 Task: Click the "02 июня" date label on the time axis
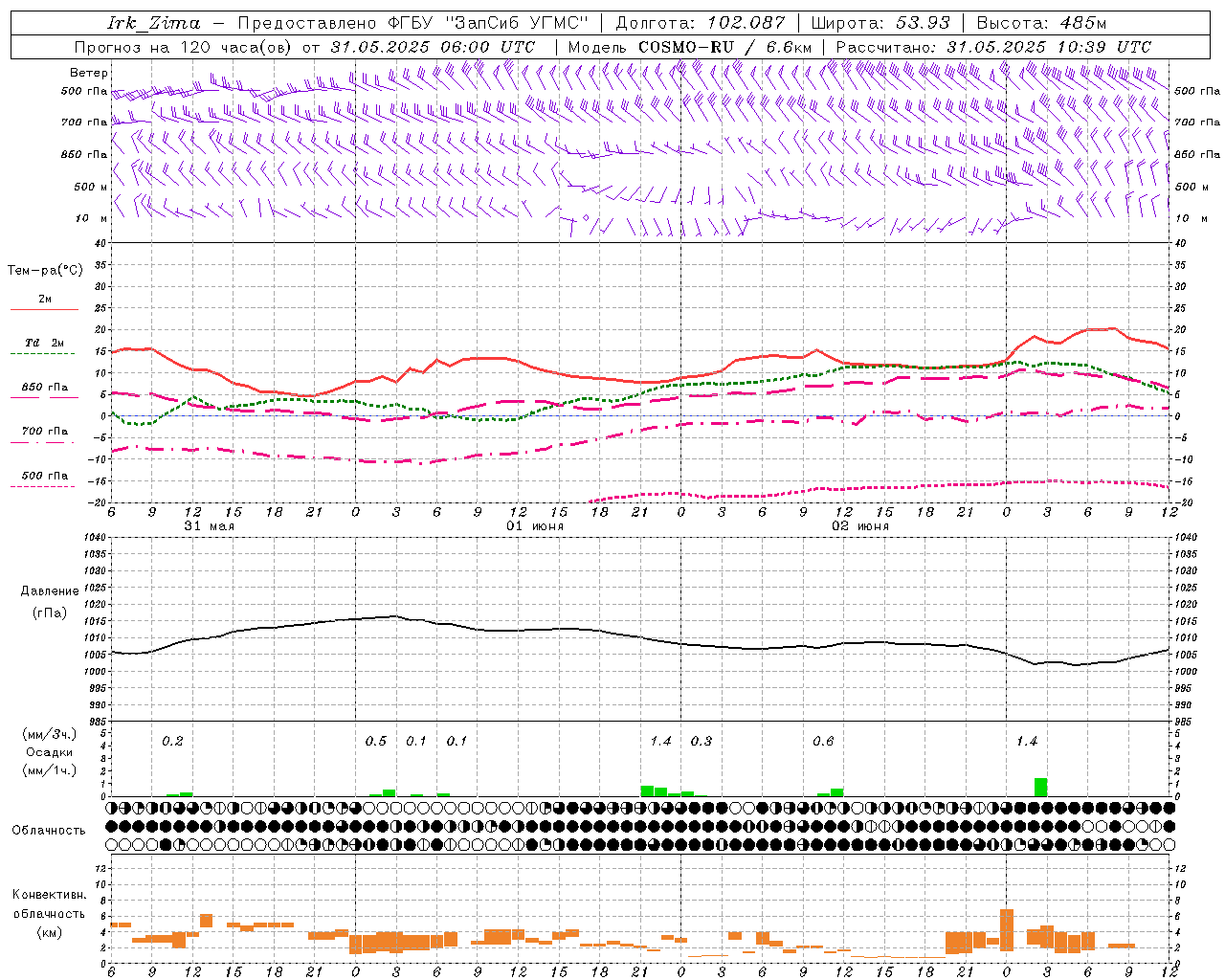(x=860, y=526)
